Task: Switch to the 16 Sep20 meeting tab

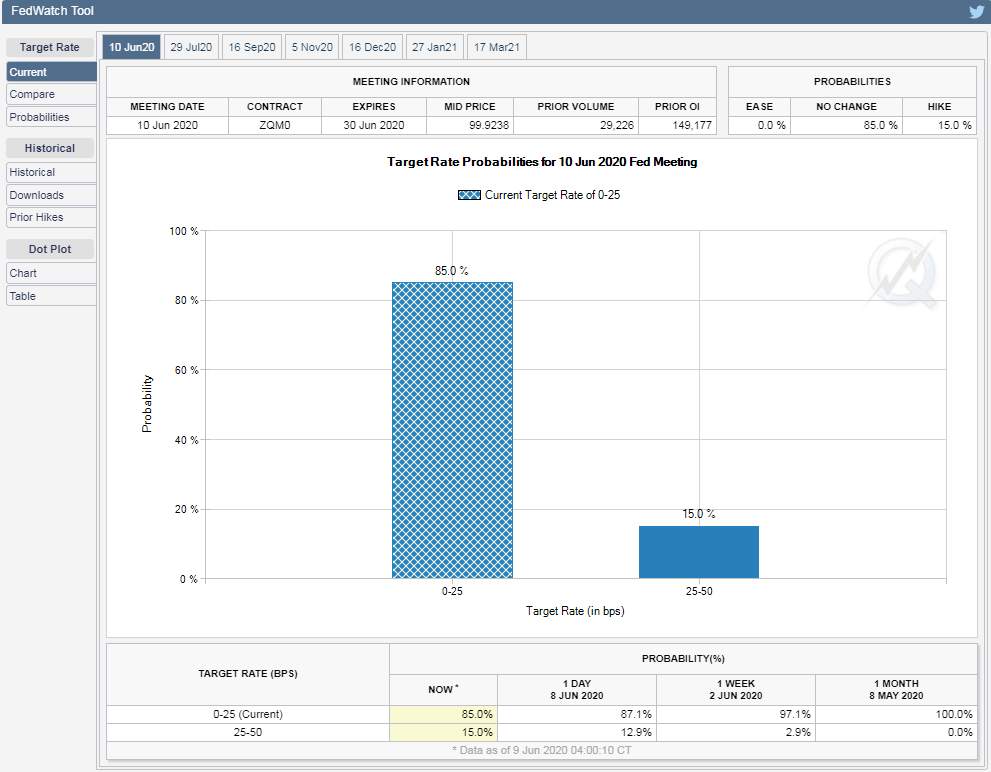Action: [x=252, y=47]
